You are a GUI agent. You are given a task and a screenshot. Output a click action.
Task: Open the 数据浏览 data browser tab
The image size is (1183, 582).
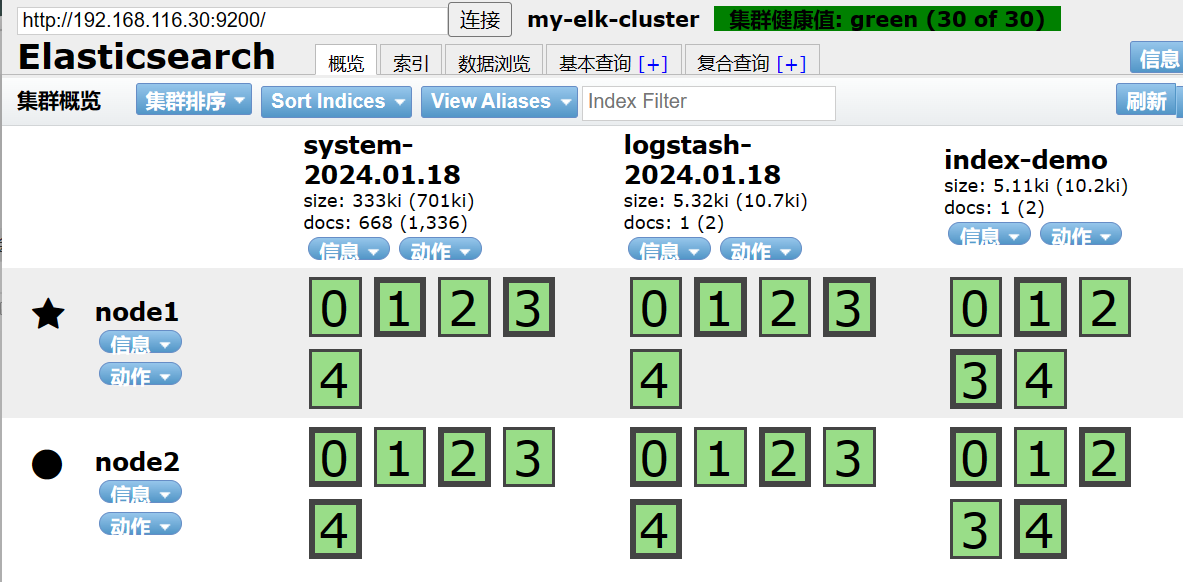point(494,61)
